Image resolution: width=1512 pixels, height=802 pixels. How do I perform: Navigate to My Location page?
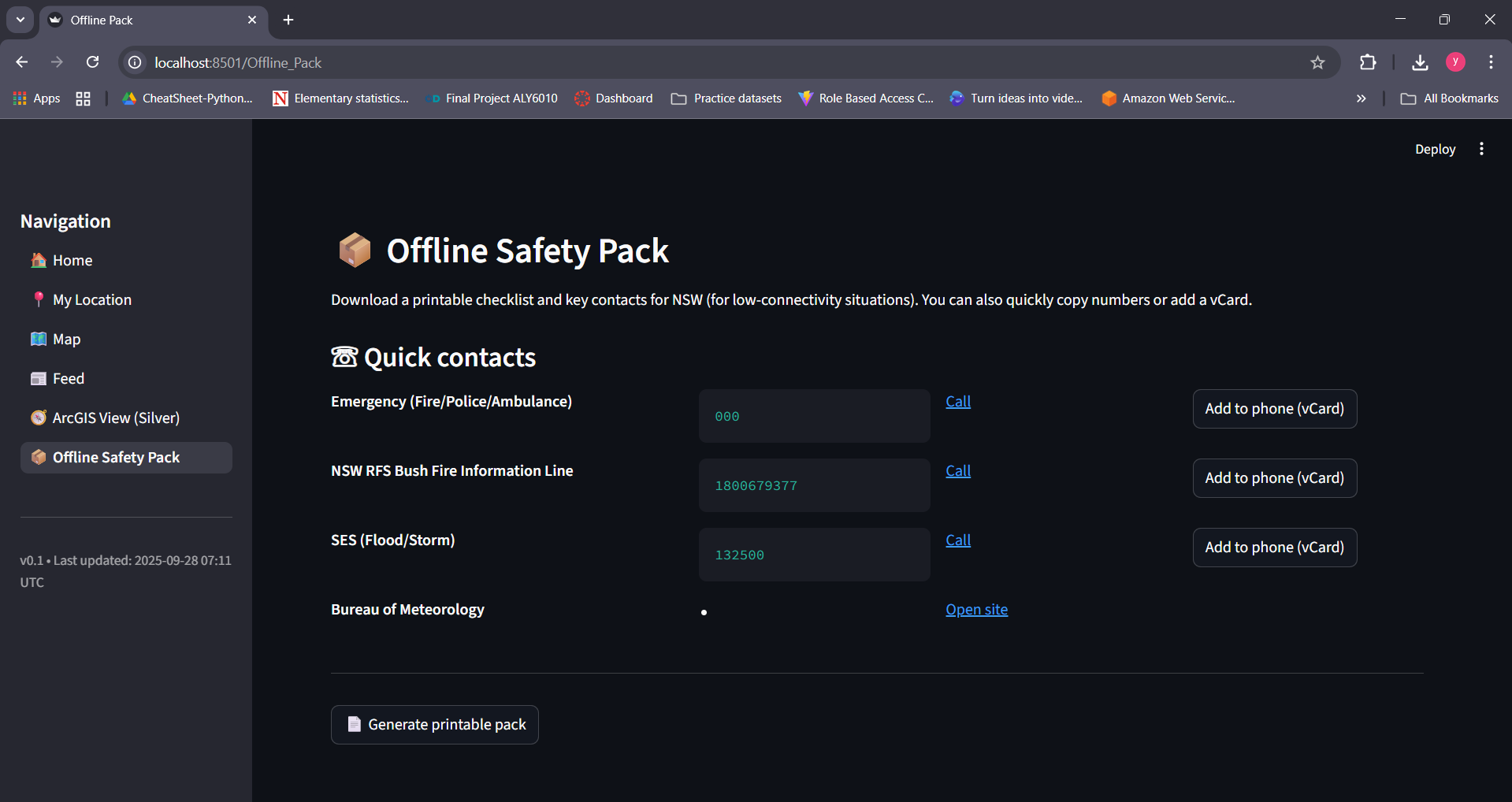(x=126, y=300)
